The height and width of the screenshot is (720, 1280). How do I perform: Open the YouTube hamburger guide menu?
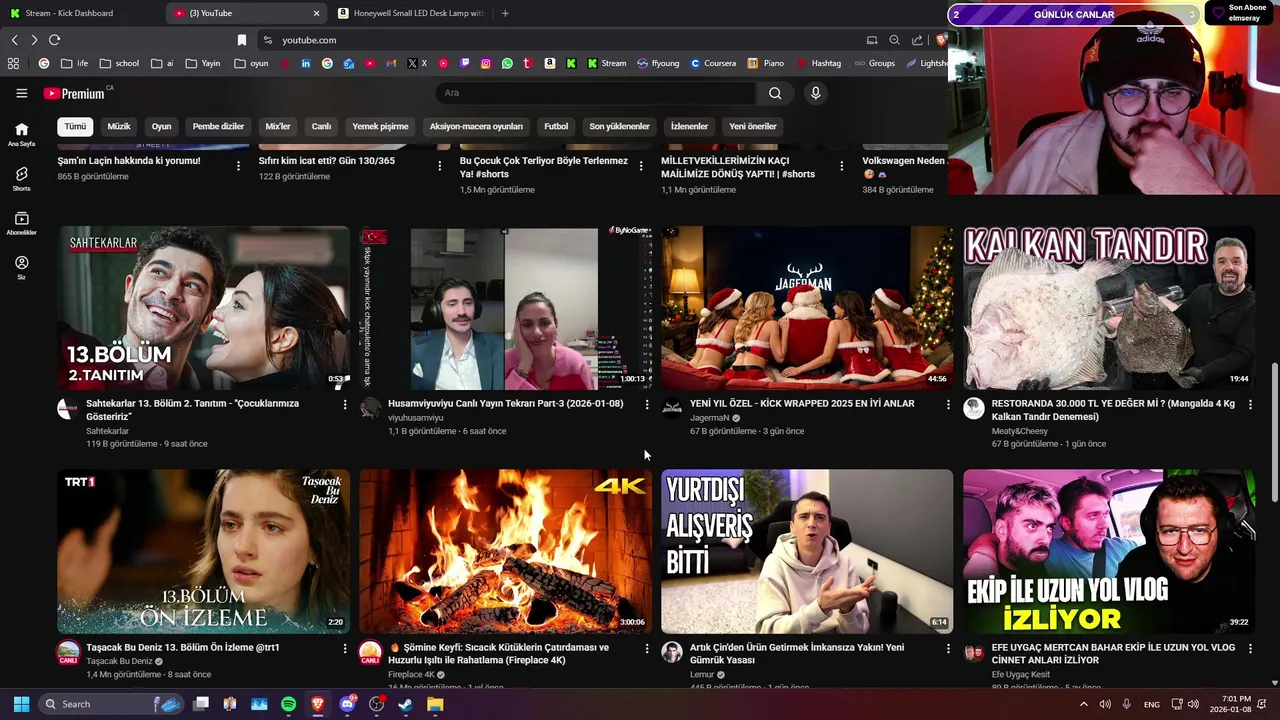21,93
